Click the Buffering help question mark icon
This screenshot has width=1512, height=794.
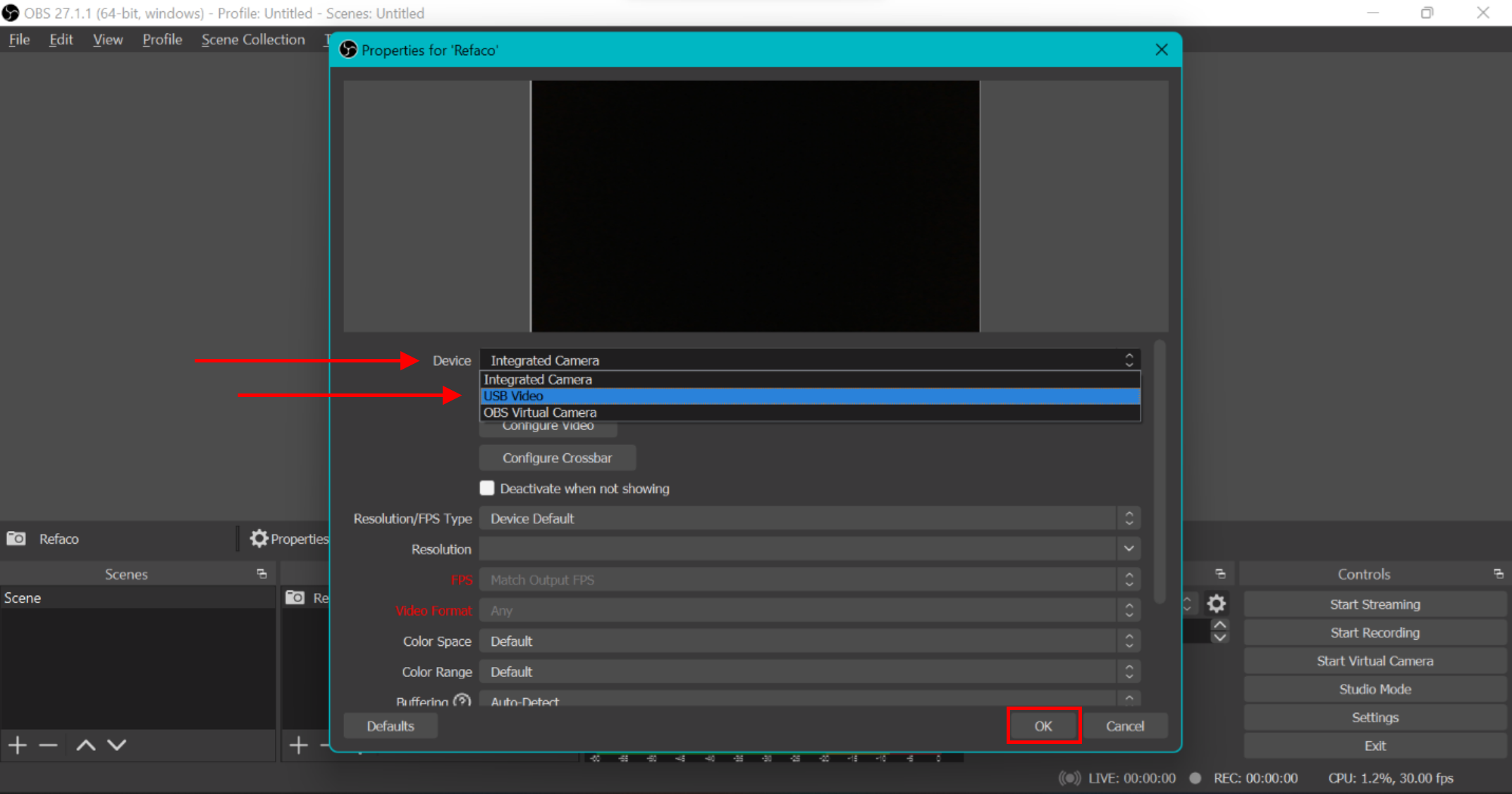(x=462, y=701)
